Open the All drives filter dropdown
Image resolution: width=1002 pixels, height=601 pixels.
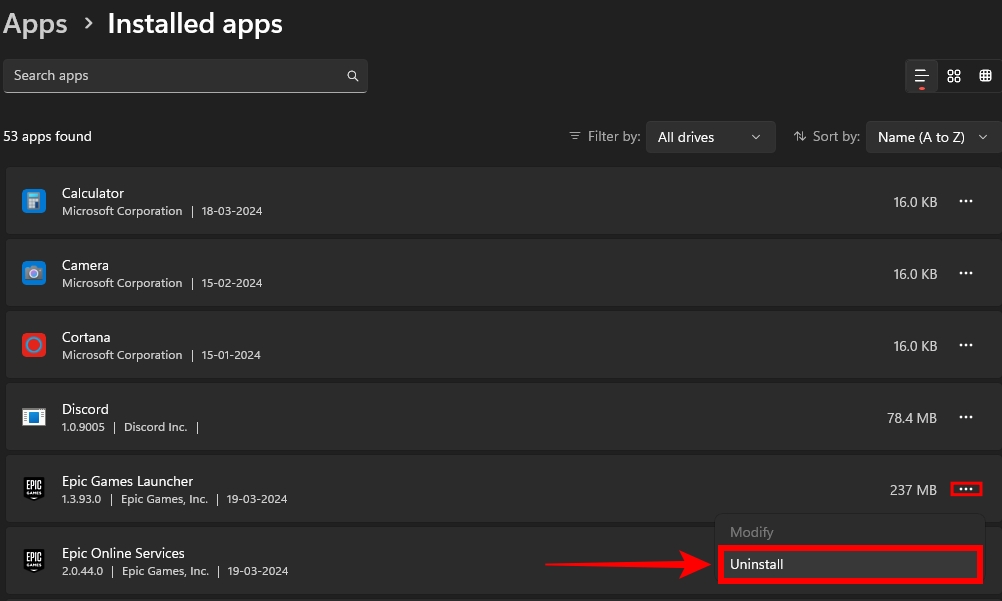coord(711,137)
